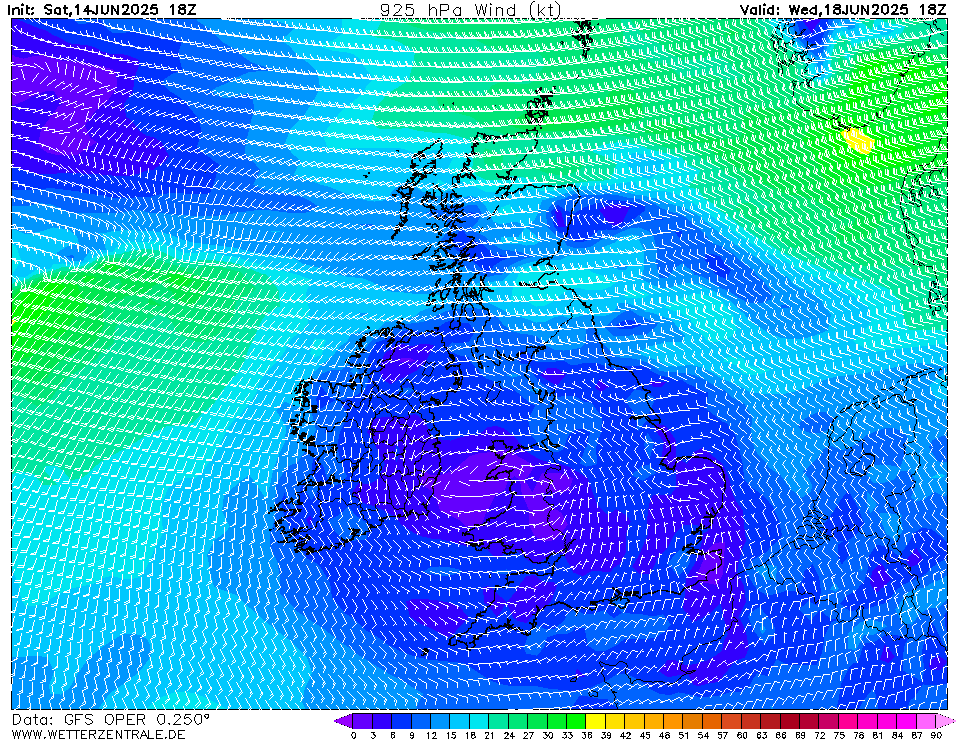
Task: Click the yellow wind maximum patch near Norway
Action: coord(858,141)
